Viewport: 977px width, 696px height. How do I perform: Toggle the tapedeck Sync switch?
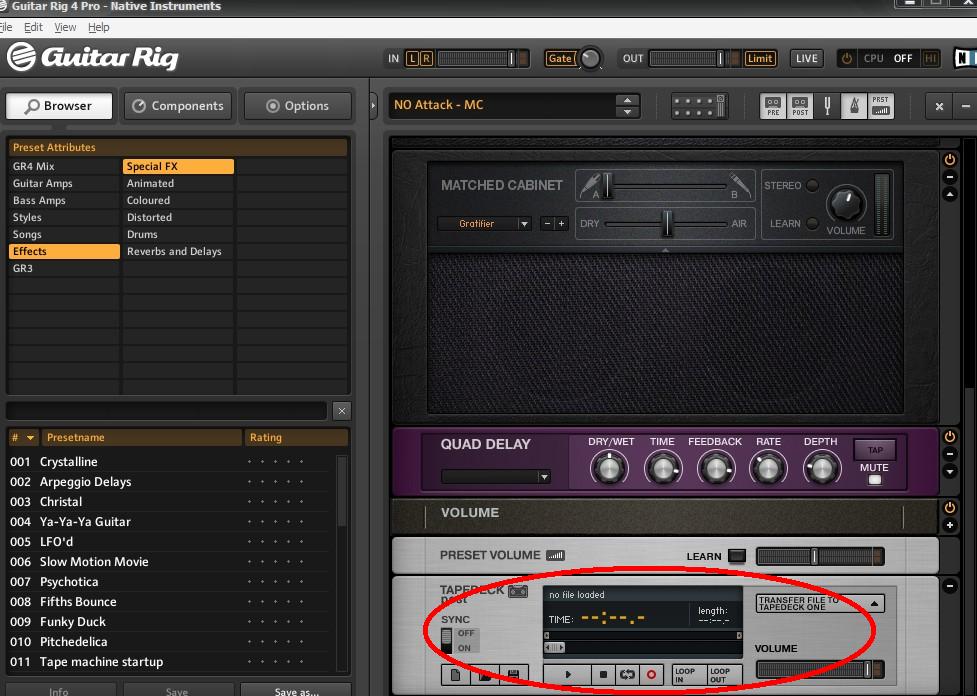coord(446,640)
